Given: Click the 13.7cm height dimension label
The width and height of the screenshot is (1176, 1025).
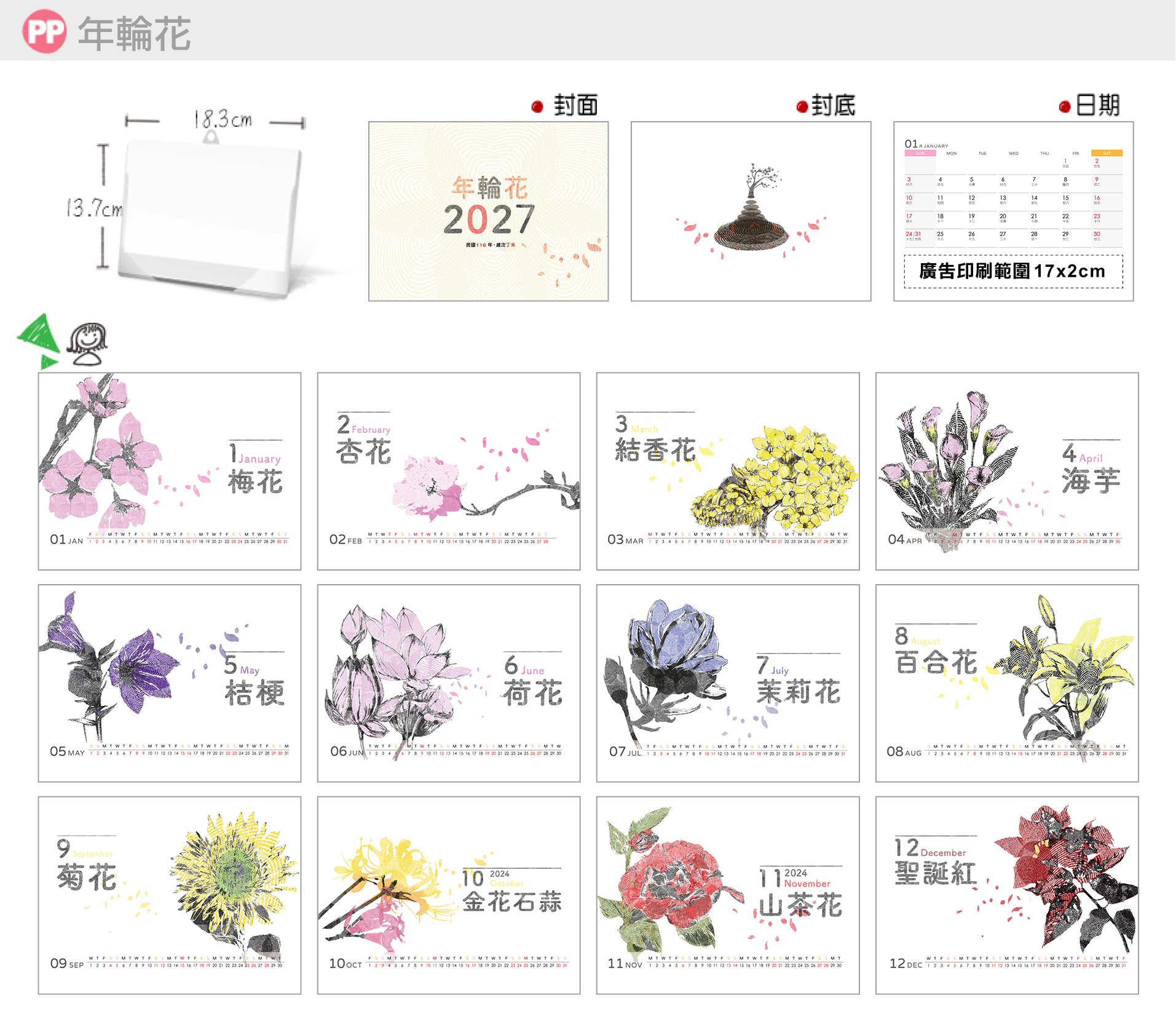Looking at the screenshot, I should pyautogui.click(x=94, y=208).
